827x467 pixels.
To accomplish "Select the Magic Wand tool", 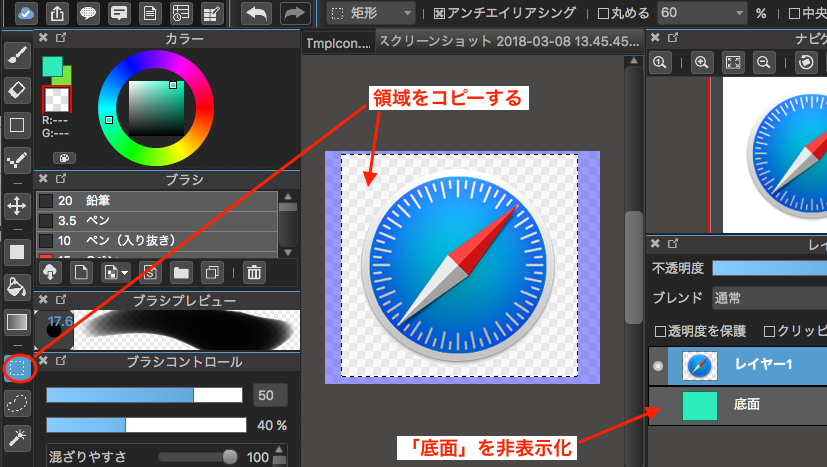I will pos(17,438).
